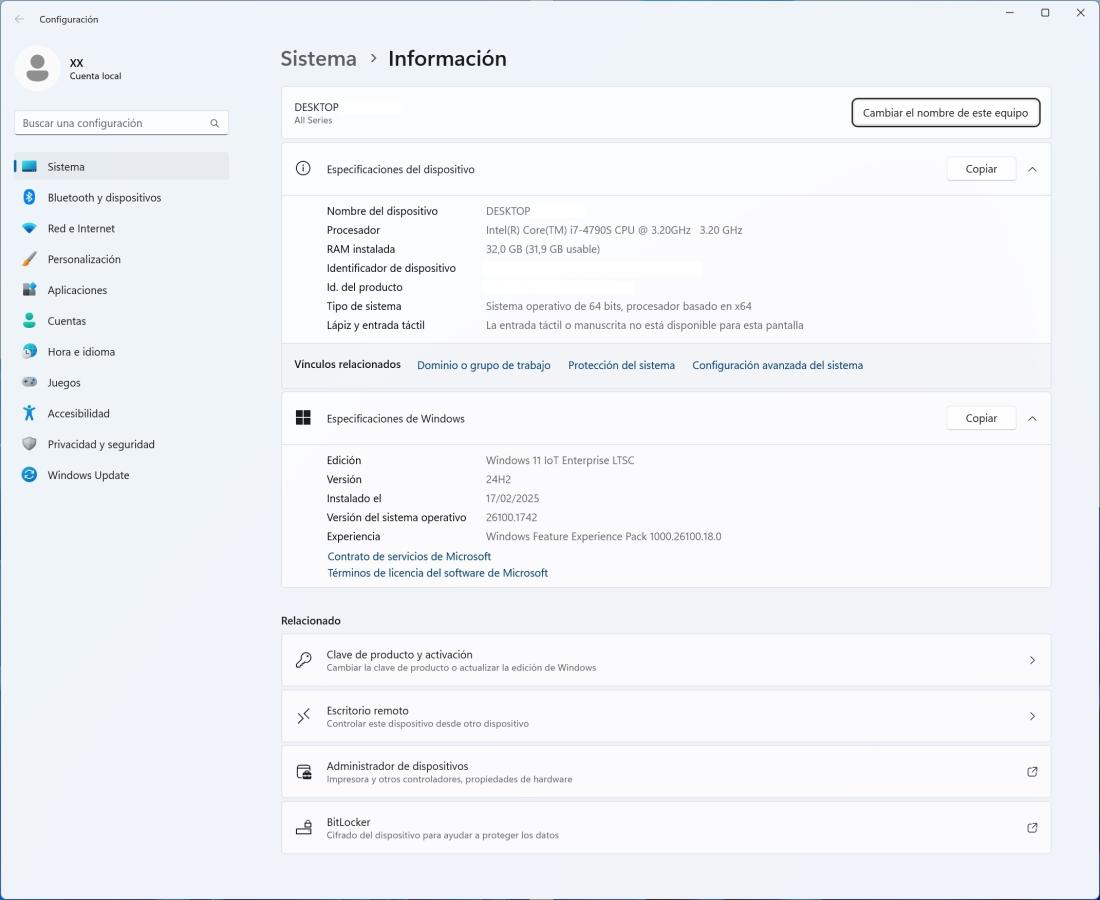Click the Juegos controller icon
The width and height of the screenshot is (1100, 900).
[x=29, y=383]
